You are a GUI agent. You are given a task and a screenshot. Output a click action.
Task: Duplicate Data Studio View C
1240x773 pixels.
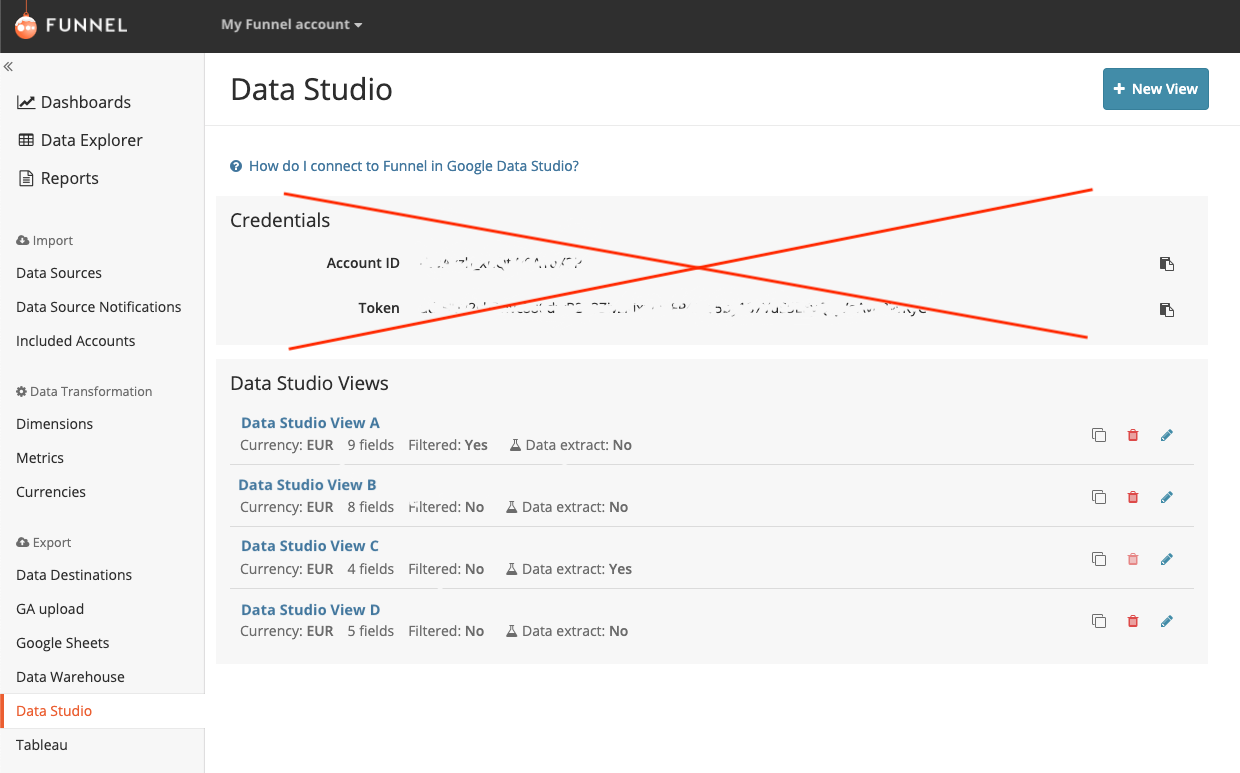coord(1099,559)
